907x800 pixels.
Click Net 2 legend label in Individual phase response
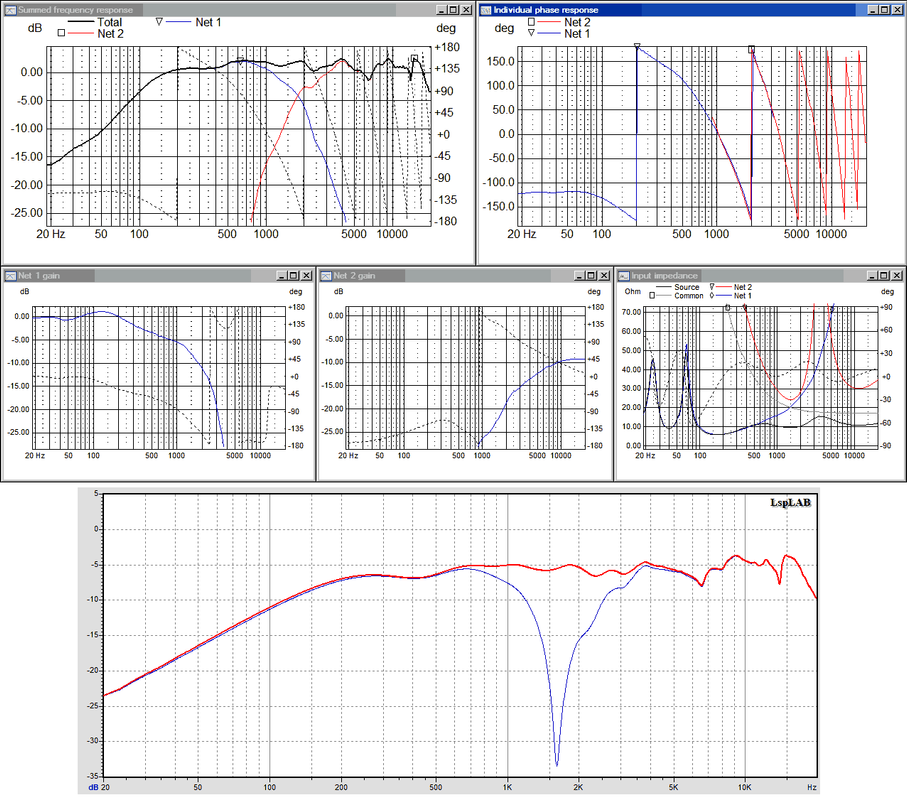(x=577, y=22)
